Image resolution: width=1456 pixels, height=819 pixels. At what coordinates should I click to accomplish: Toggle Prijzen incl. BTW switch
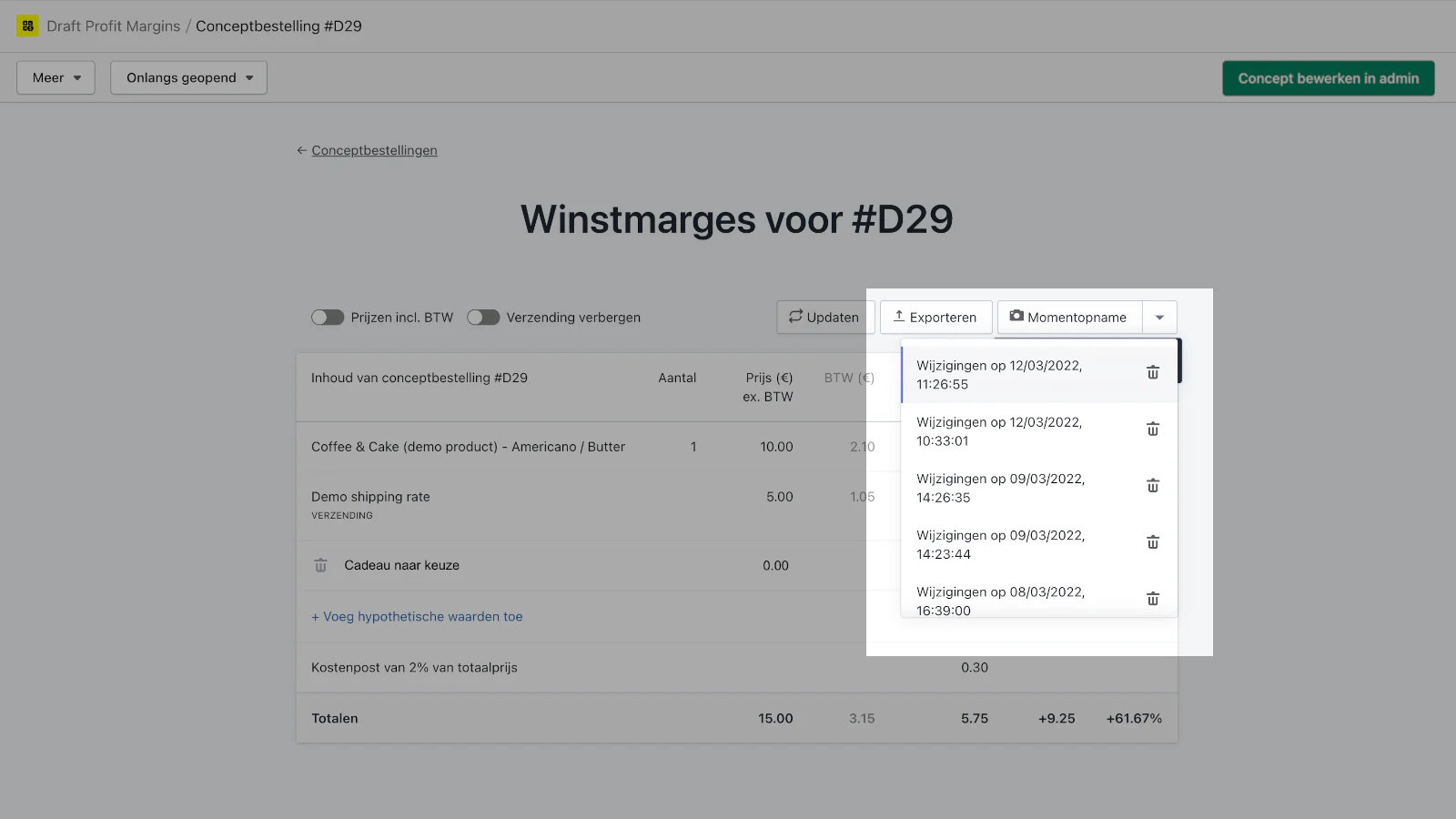coord(328,318)
